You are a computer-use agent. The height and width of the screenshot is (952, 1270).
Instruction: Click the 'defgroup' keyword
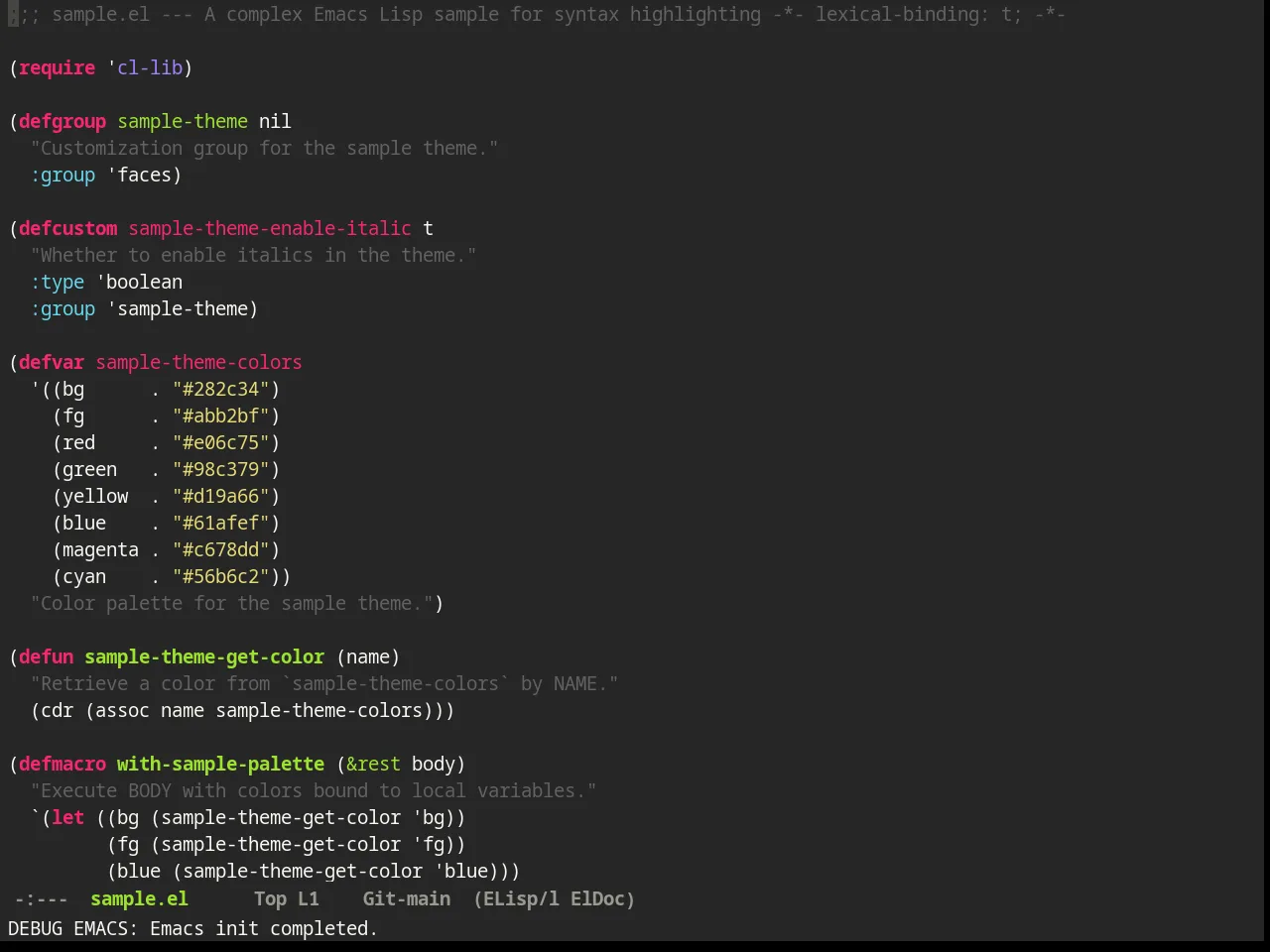click(63, 121)
